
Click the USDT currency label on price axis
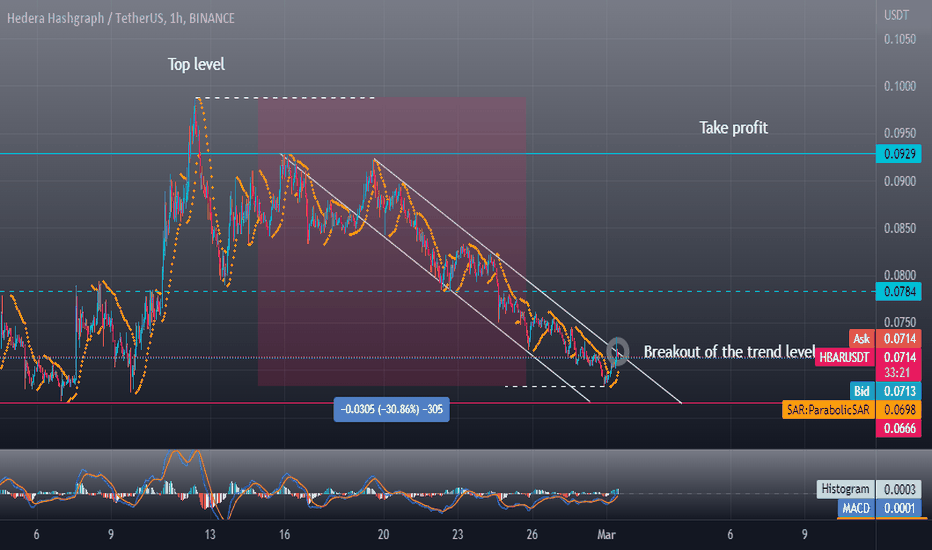tap(896, 15)
